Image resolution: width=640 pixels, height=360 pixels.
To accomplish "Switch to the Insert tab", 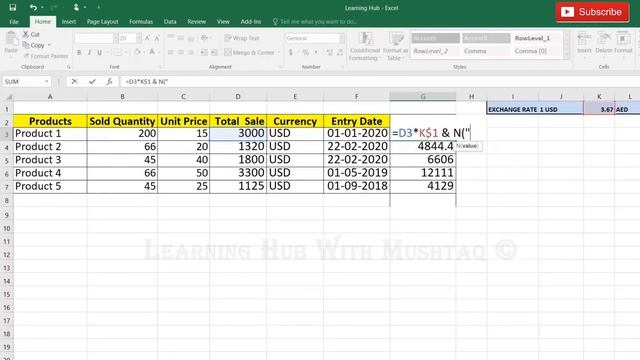I will tap(69, 22).
